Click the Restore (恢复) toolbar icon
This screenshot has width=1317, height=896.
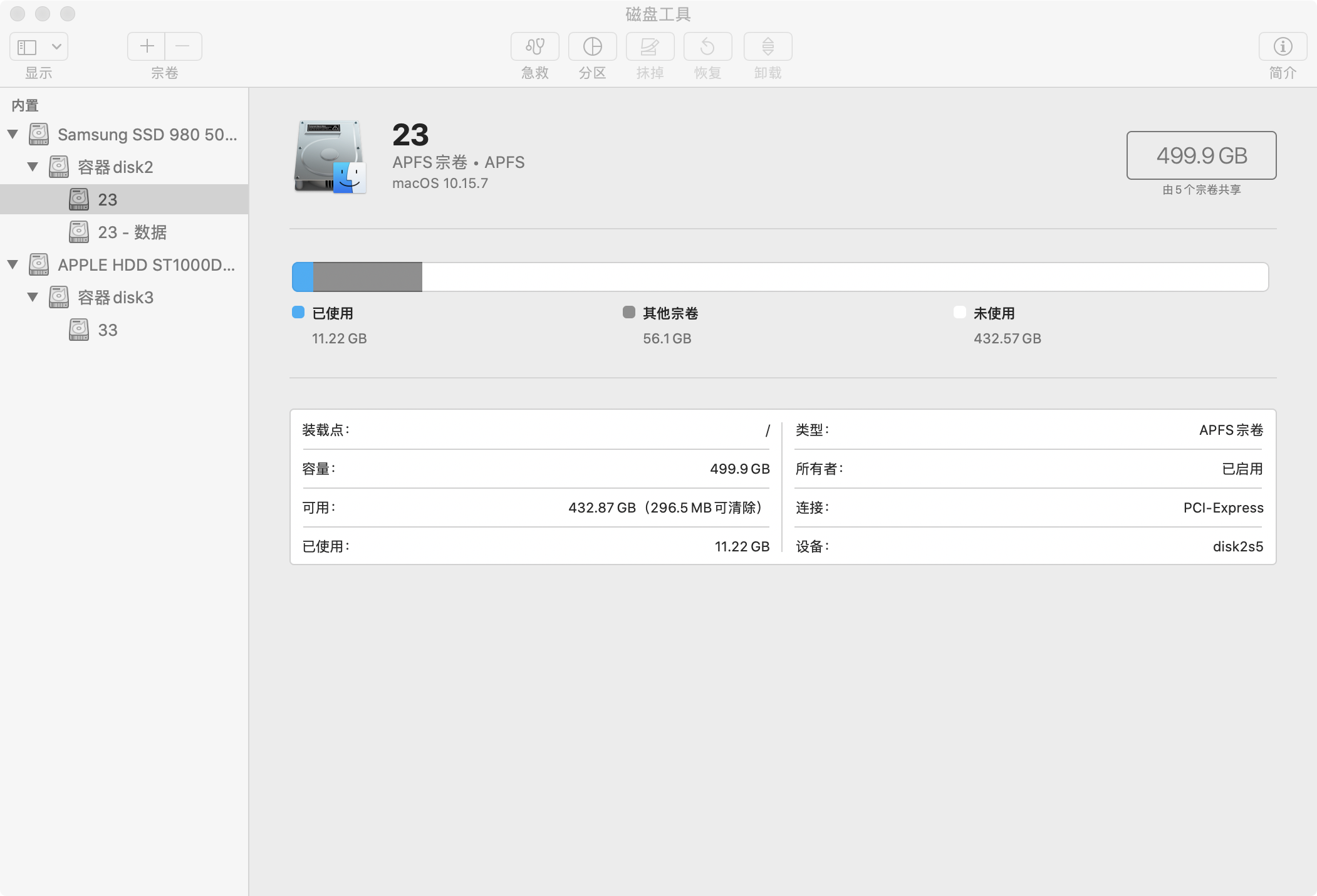coord(707,46)
